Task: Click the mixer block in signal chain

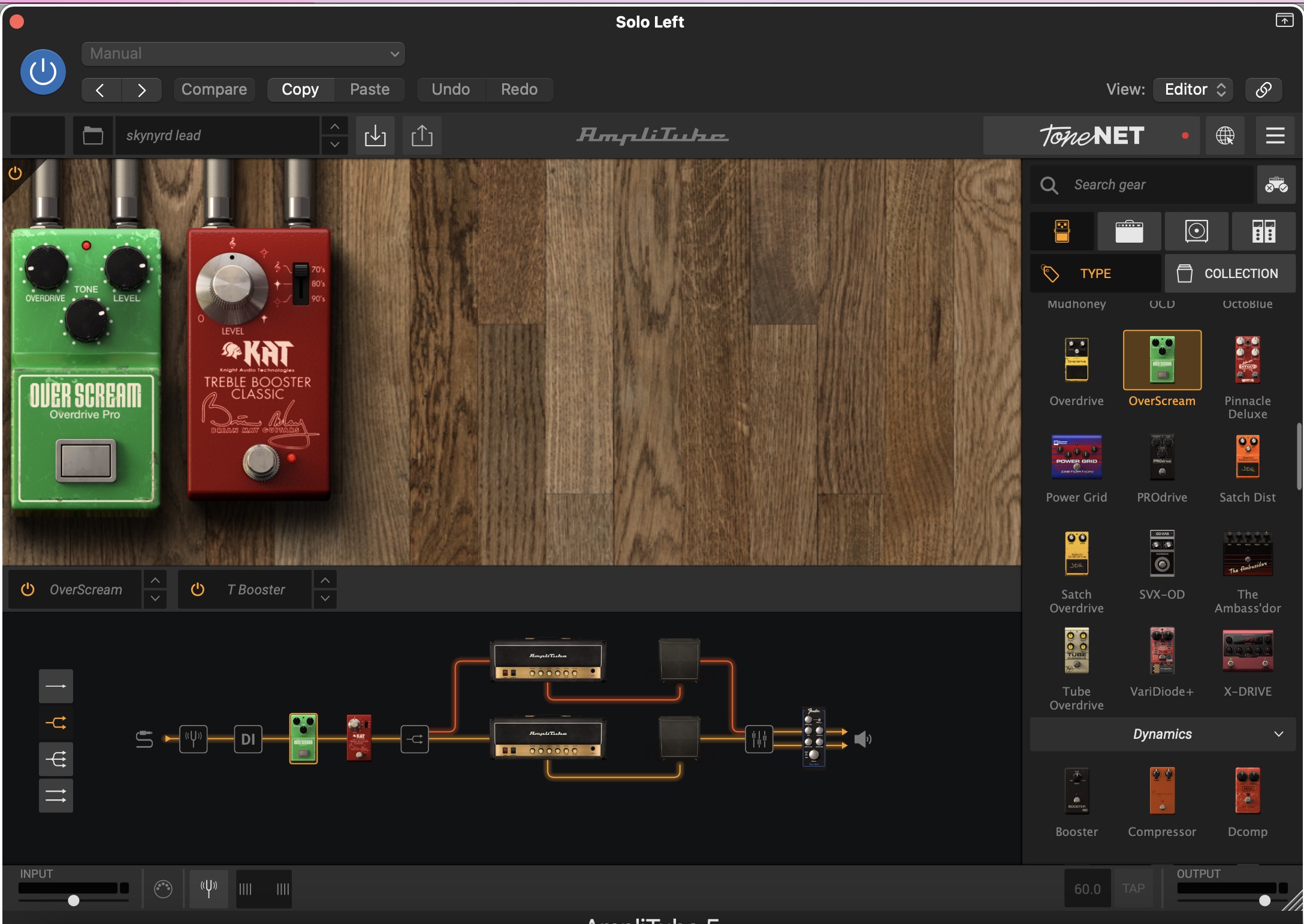Action: pyautogui.click(x=759, y=739)
